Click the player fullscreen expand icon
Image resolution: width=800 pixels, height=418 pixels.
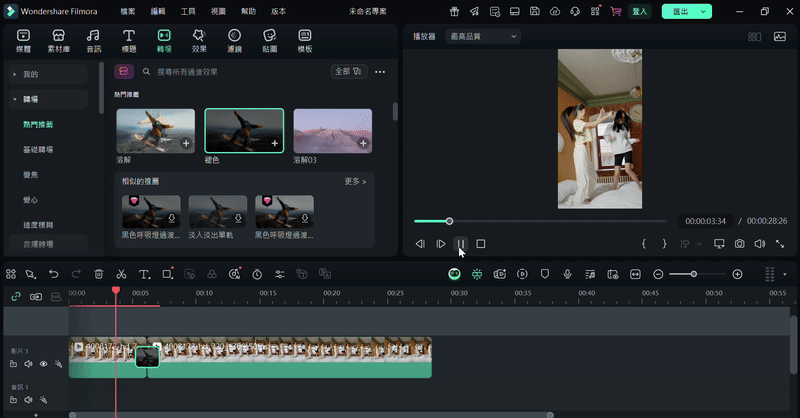coord(780,244)
